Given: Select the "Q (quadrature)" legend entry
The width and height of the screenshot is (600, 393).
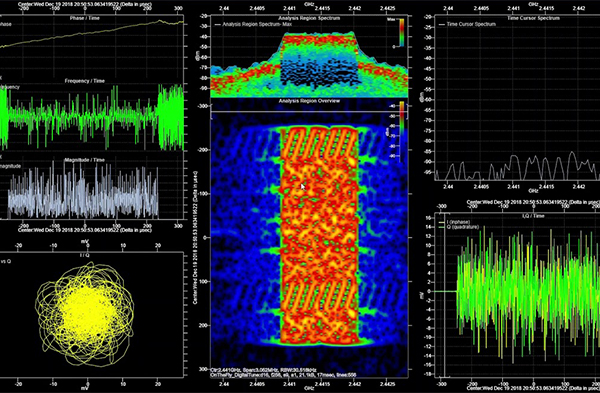Looking at the screenshot, I should [x=459, y=227].
